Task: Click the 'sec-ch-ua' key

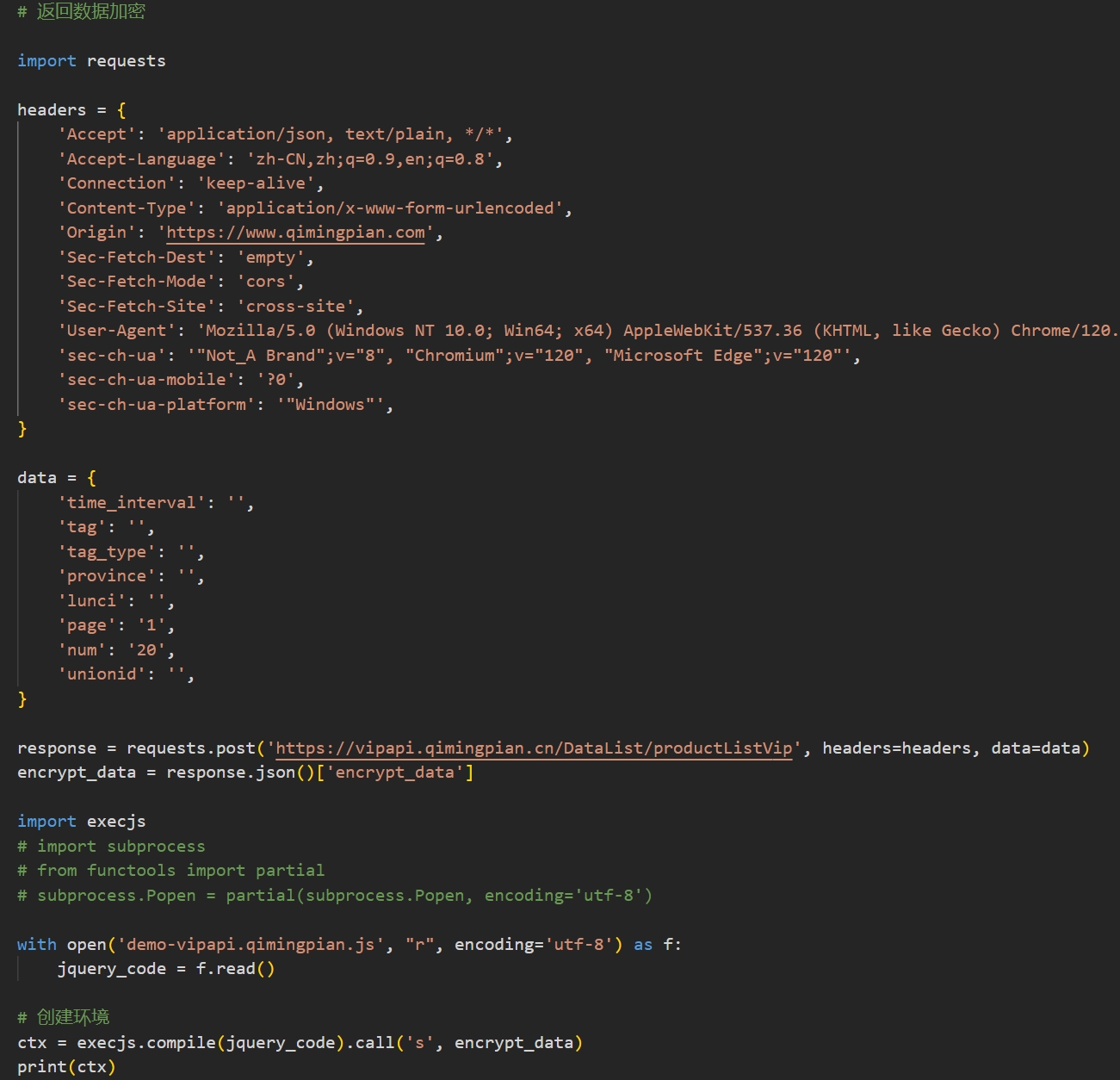Action: tap(111, 356)
